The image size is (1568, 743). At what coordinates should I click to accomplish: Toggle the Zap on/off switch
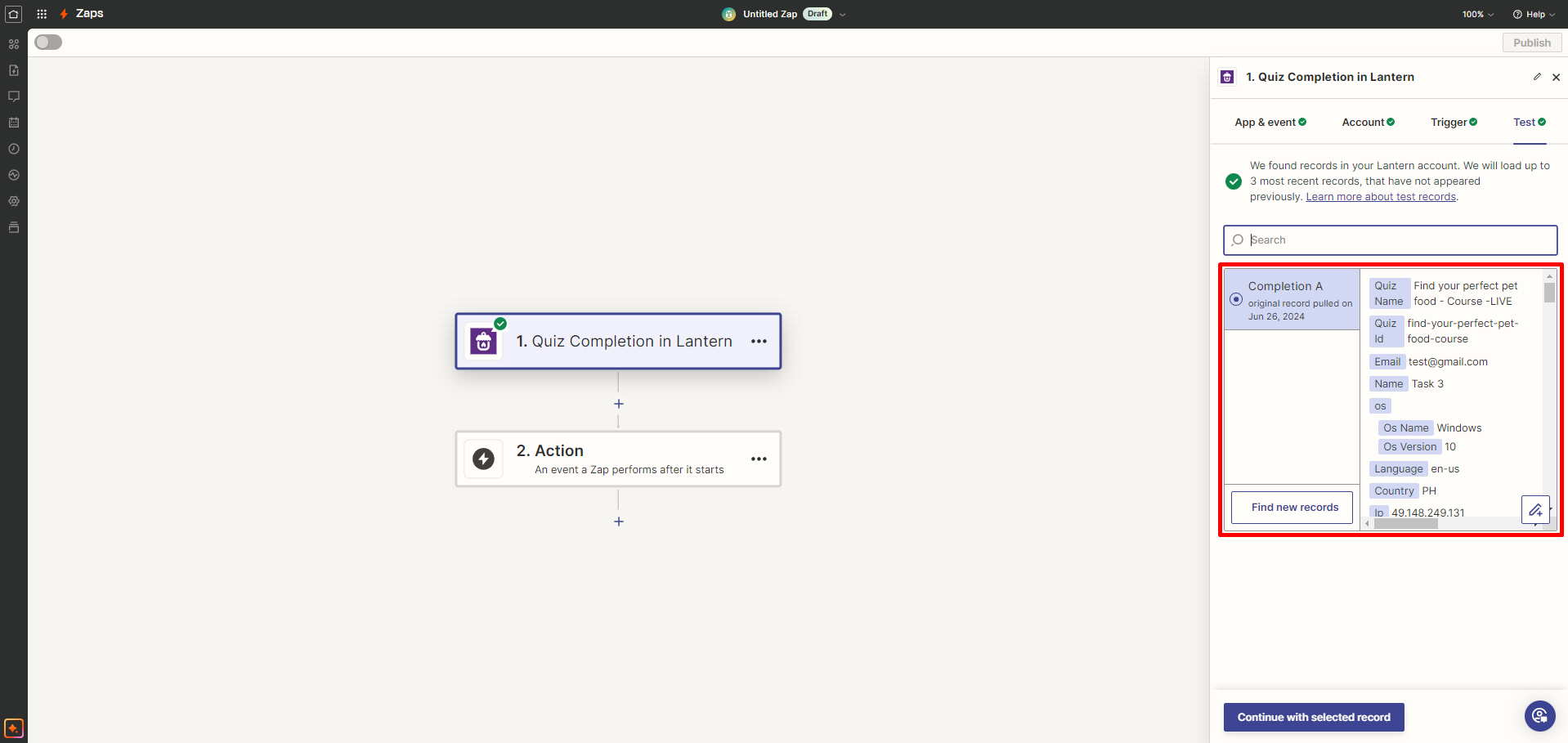click(48, 43)
